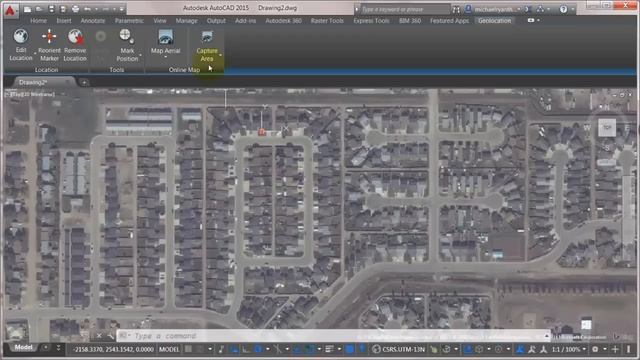Image resolution: width=640 pixels, height=360 pixels.
Task: Activate the Capture Area tool
Action: click(x=207, y=45)
